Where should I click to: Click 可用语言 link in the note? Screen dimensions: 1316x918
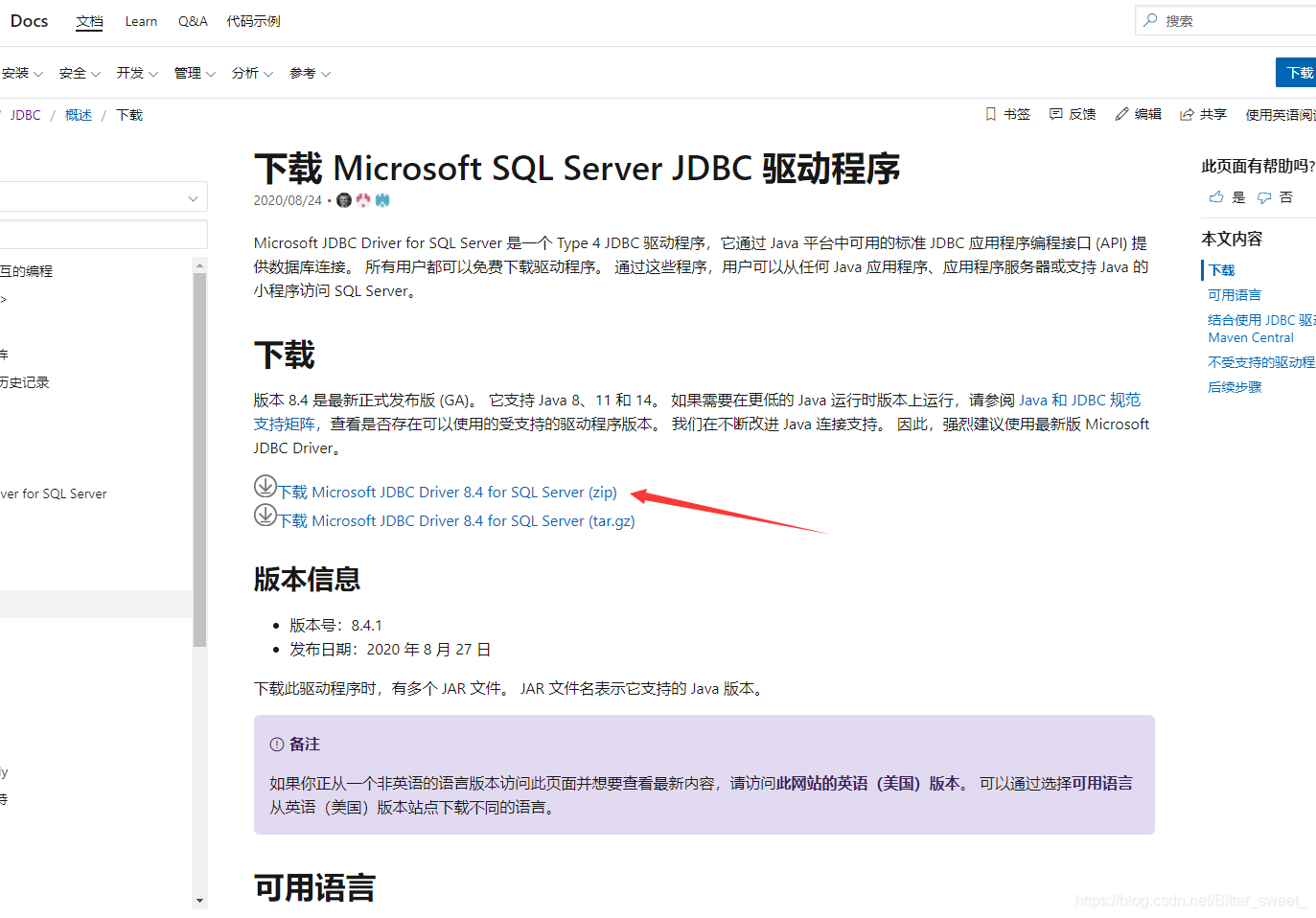[1102, 784]
